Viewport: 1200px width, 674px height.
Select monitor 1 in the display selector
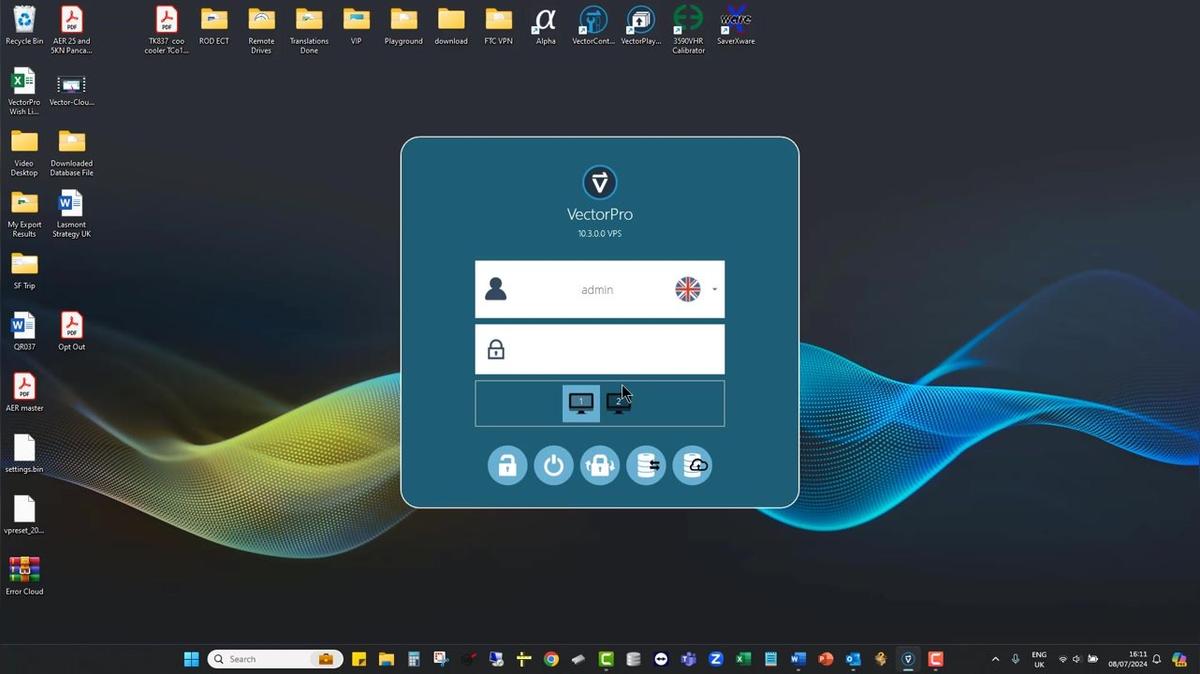point(581,403)
